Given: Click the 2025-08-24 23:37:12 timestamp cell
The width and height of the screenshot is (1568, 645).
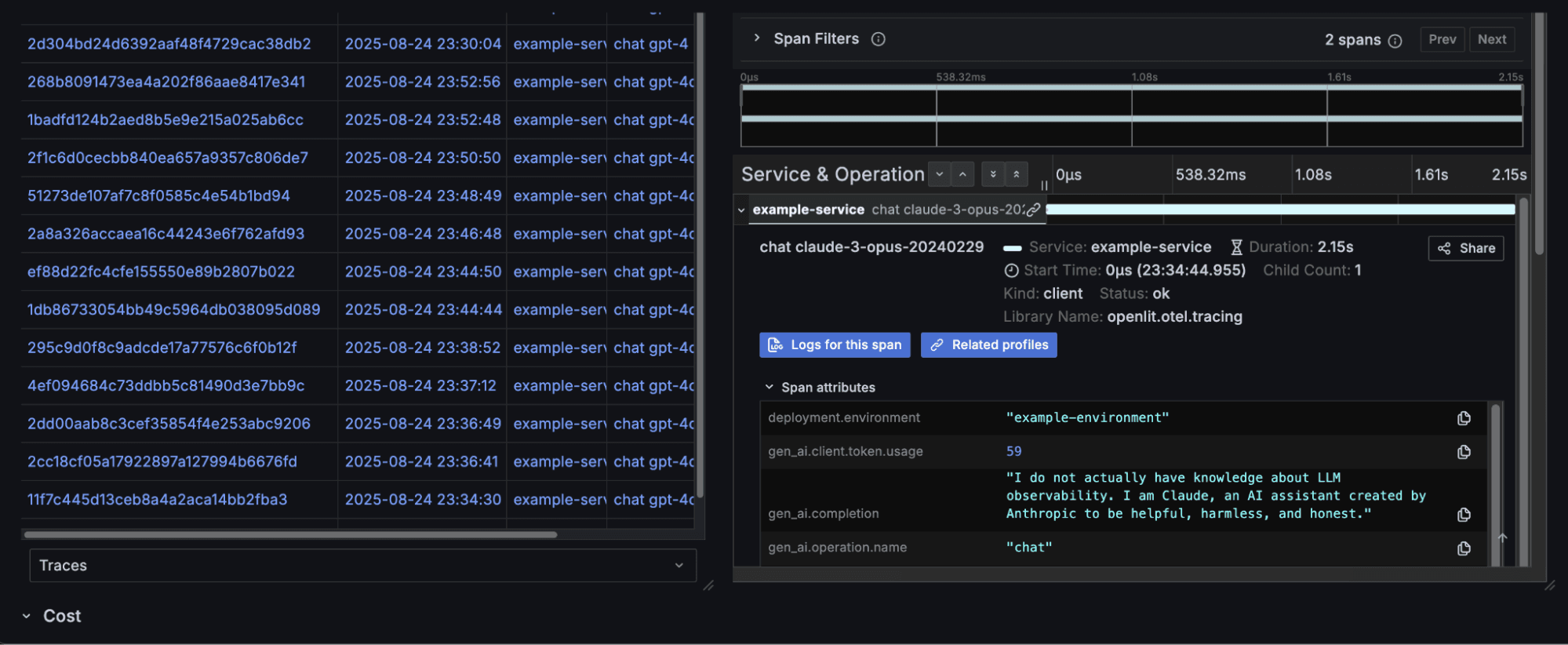Looking at the screenshot, I should pos(420,385).
